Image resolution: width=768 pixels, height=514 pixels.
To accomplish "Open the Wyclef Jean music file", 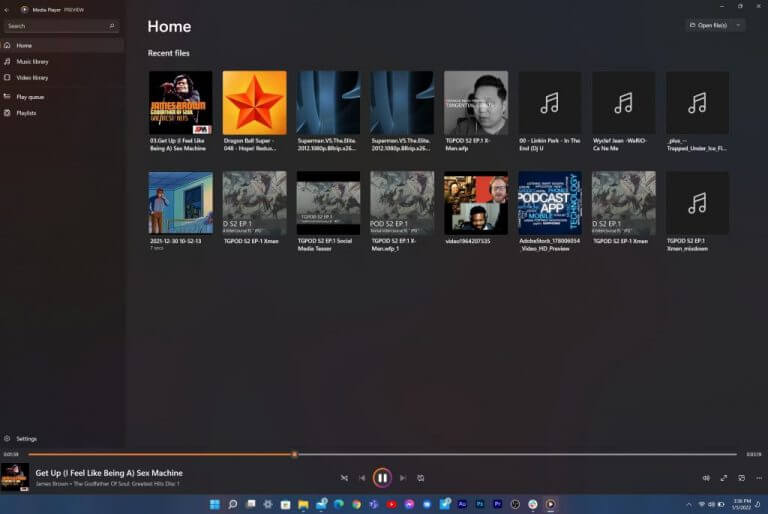I will coord(624,102).
